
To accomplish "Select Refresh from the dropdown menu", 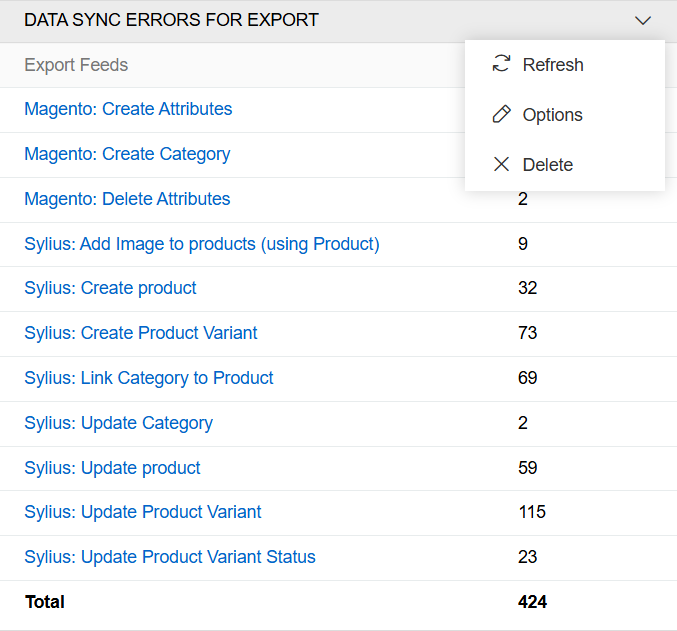I will click(x=552, y=65).
